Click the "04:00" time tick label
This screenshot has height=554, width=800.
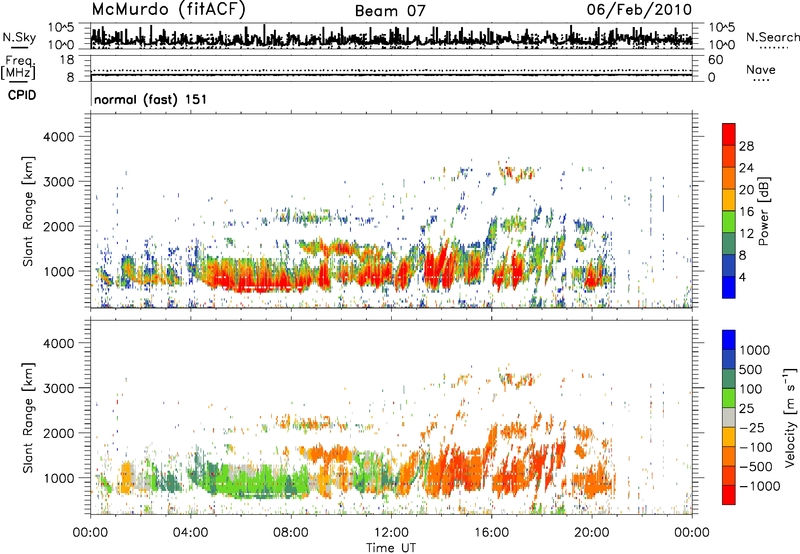tap(190, 533)
